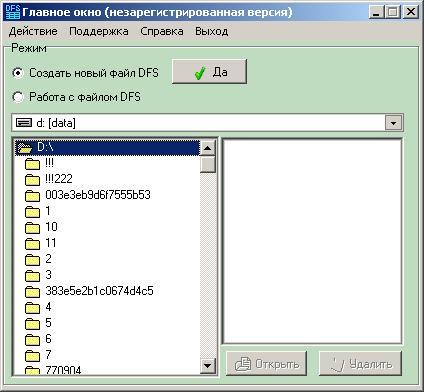This screenshot has height=392, width=424.
Task: Select the '!!!' folder
Action: [49, 163]
